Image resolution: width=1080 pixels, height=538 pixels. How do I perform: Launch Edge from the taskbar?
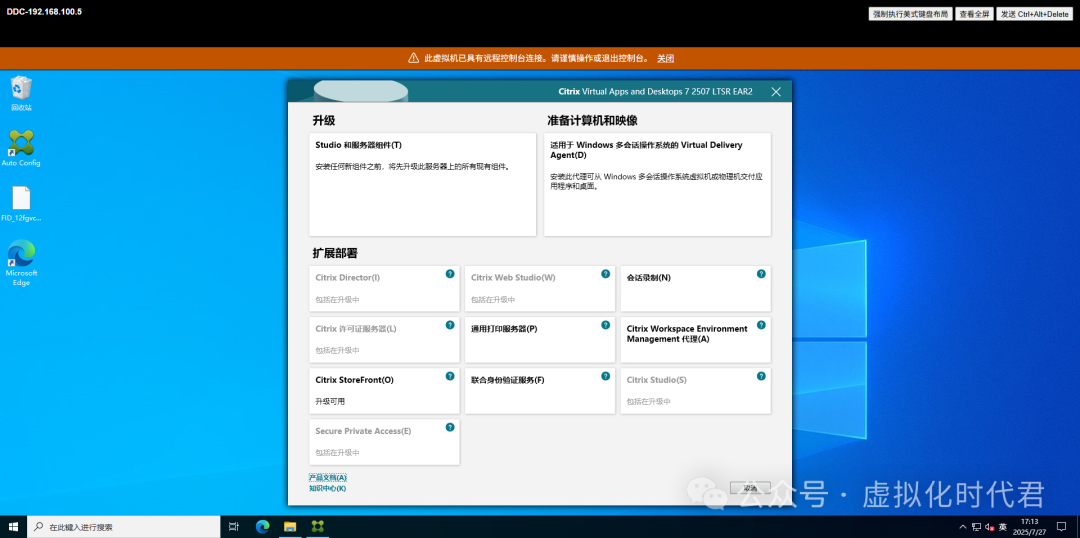tap(262, 526)
